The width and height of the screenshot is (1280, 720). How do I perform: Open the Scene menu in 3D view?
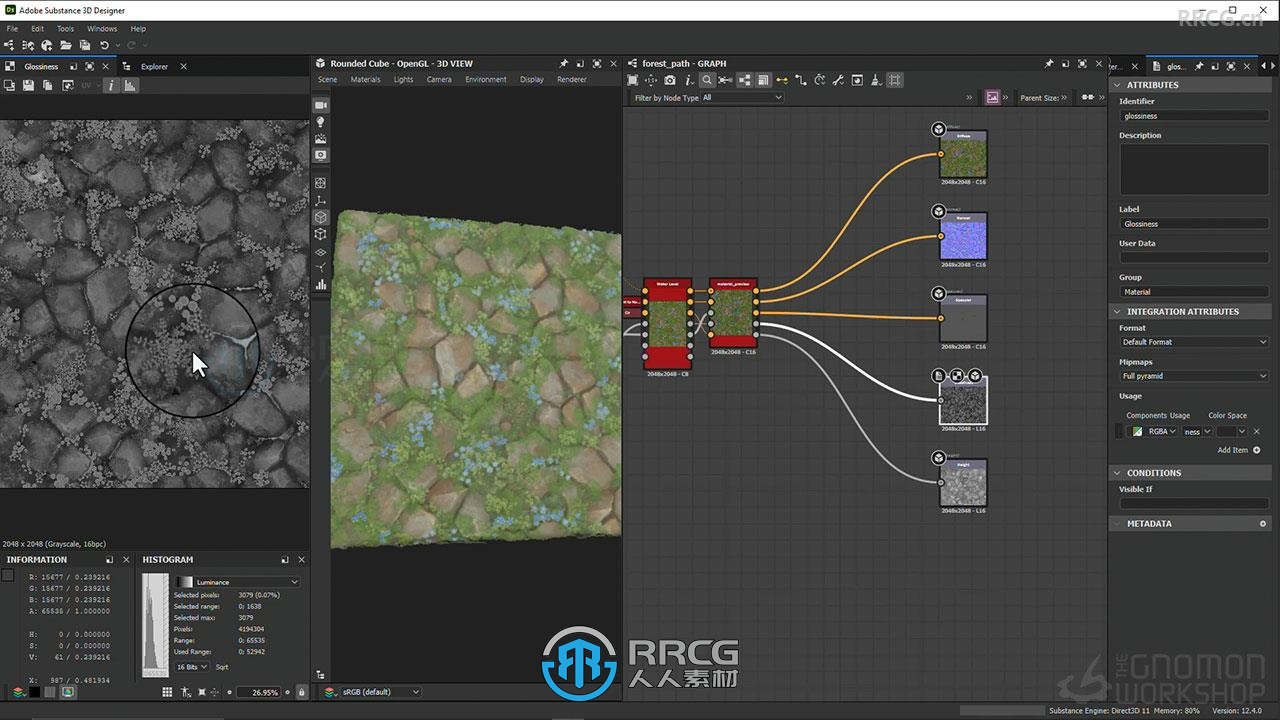(x=327, y=80)
